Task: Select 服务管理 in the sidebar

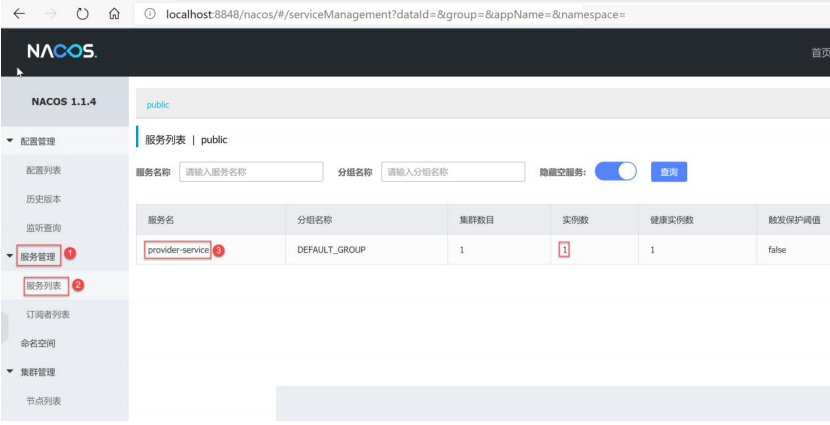Action: tap(38, 257)
